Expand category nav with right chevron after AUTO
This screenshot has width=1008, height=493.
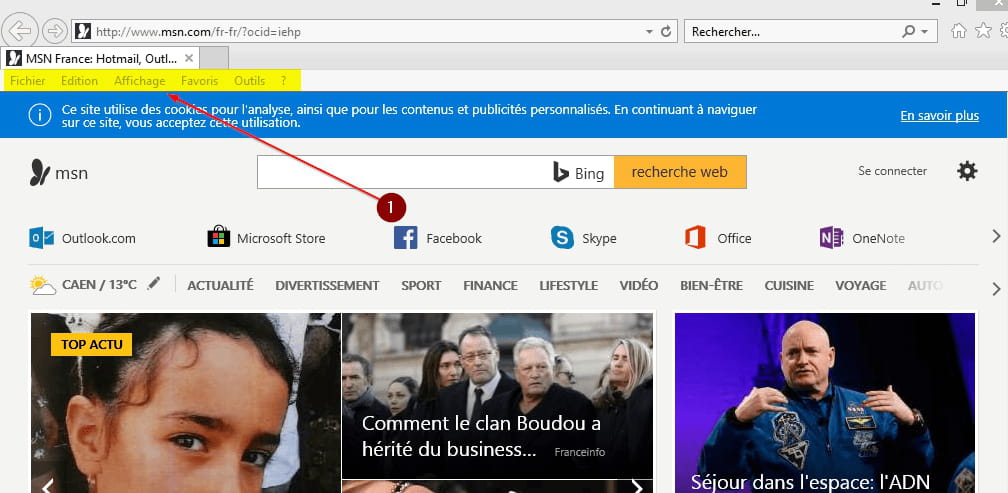(996, 289)
